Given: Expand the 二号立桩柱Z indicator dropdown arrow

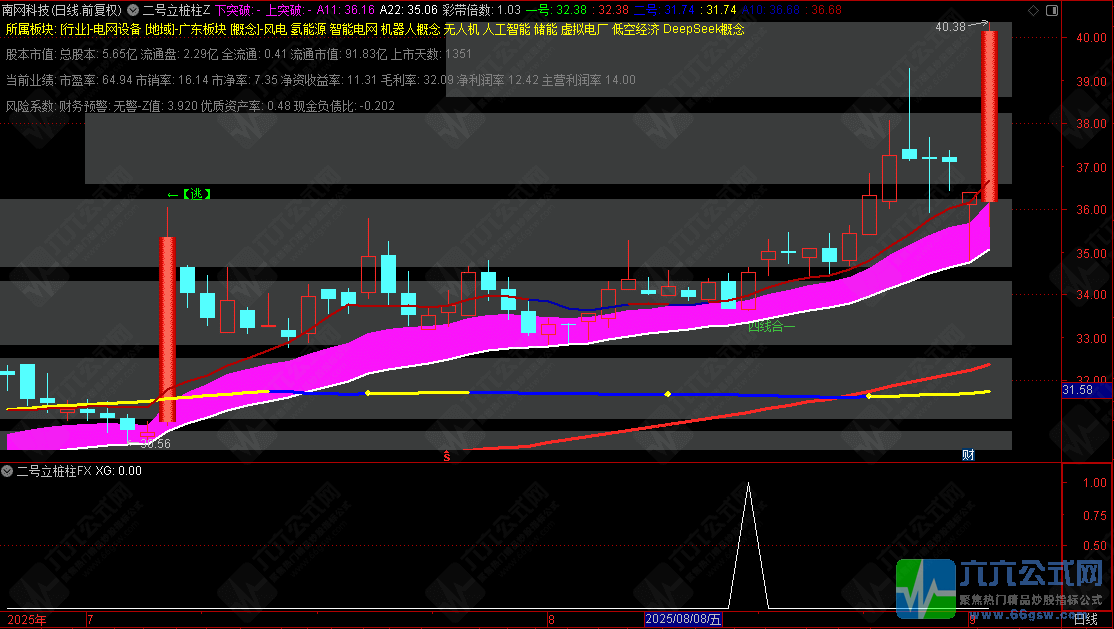Looking at the screenshot, I should click(133, 10).
